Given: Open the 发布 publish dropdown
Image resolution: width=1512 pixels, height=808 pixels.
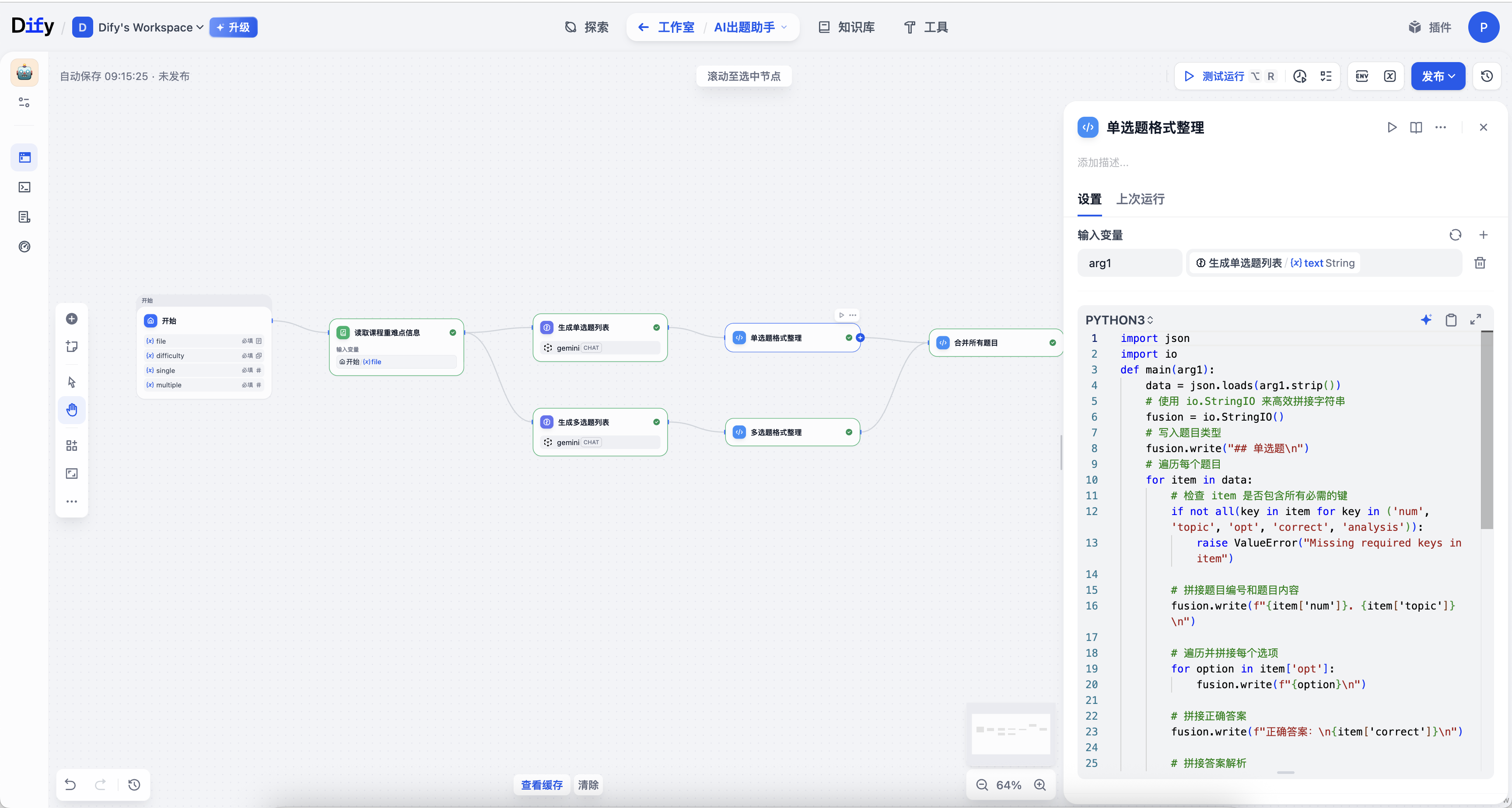Looking at the screenshot, I should click(x=1438, y=76).
